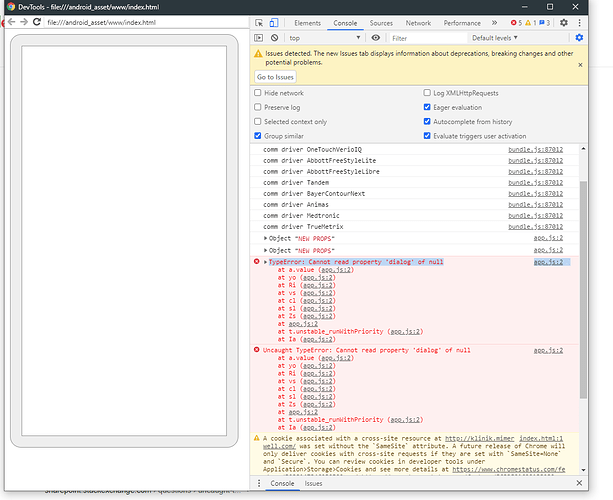This screenshot has height=500, width=613.
Task: Expand the first Object NEW PROPS entry
Action: pyautogui.click(x=265, y=238)
